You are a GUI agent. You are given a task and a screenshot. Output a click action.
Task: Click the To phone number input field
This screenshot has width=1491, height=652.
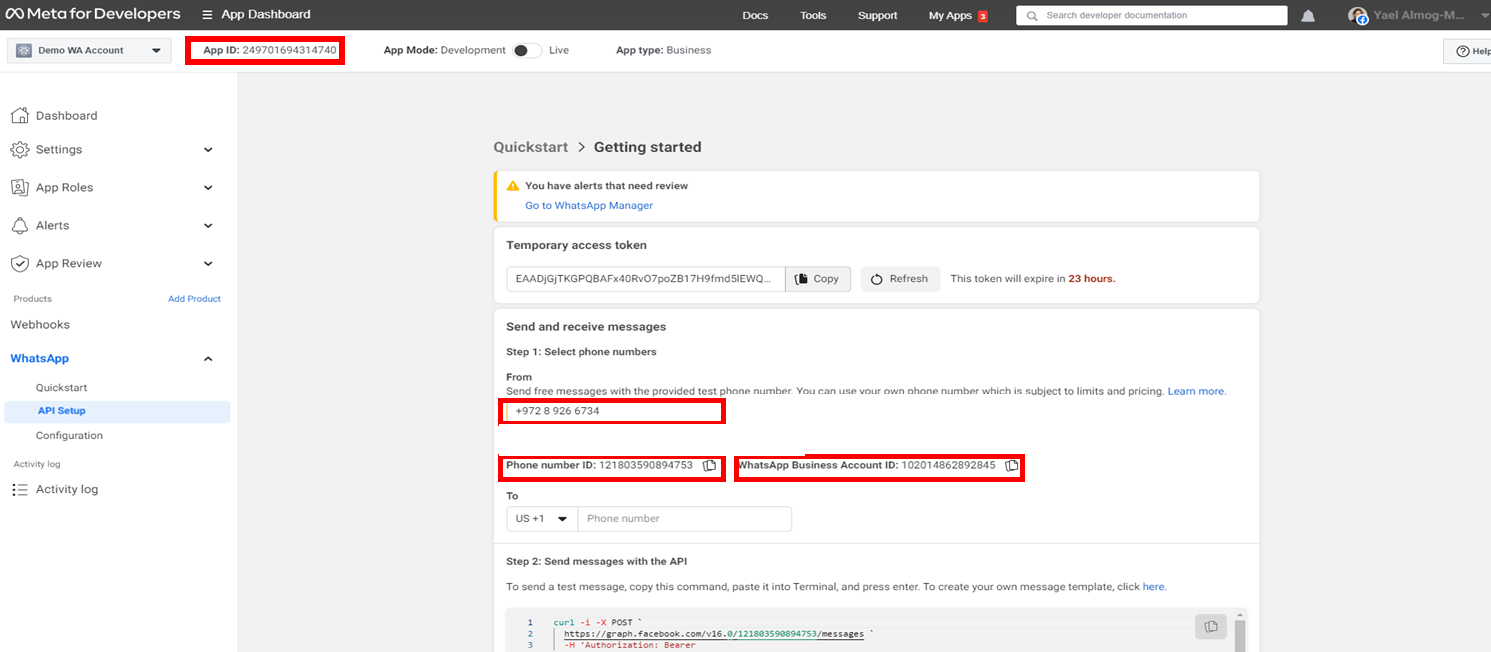pyautogui.click(x=684, y=519)
